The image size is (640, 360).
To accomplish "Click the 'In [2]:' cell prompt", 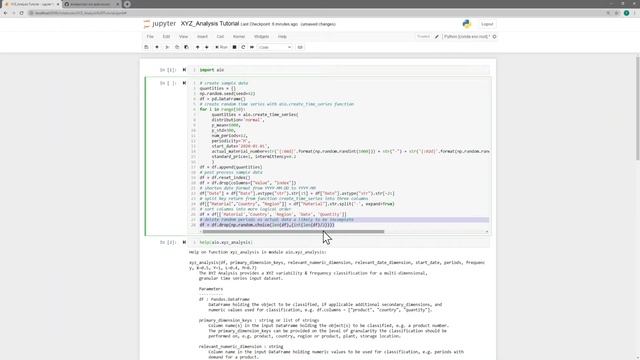I will coord(168,242).
